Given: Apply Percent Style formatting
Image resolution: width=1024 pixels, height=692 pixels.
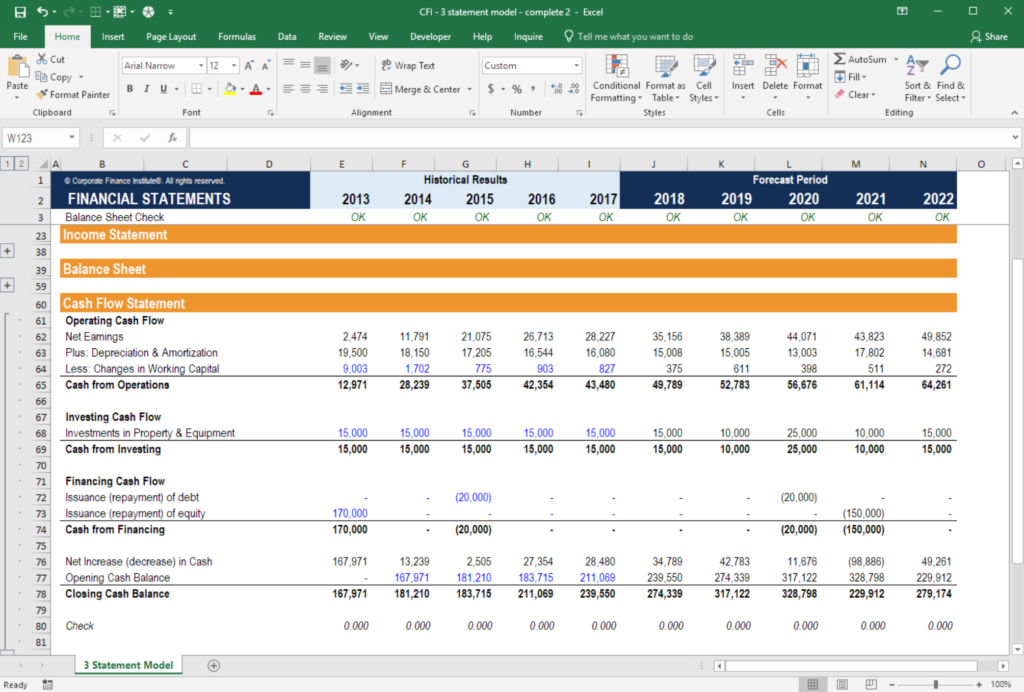Looking at the screenshot, I should click(517, 89).
